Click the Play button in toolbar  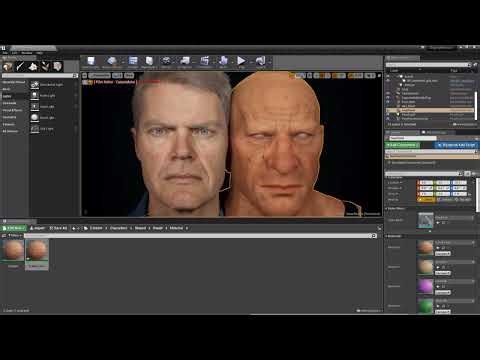[x=241, y=62]
